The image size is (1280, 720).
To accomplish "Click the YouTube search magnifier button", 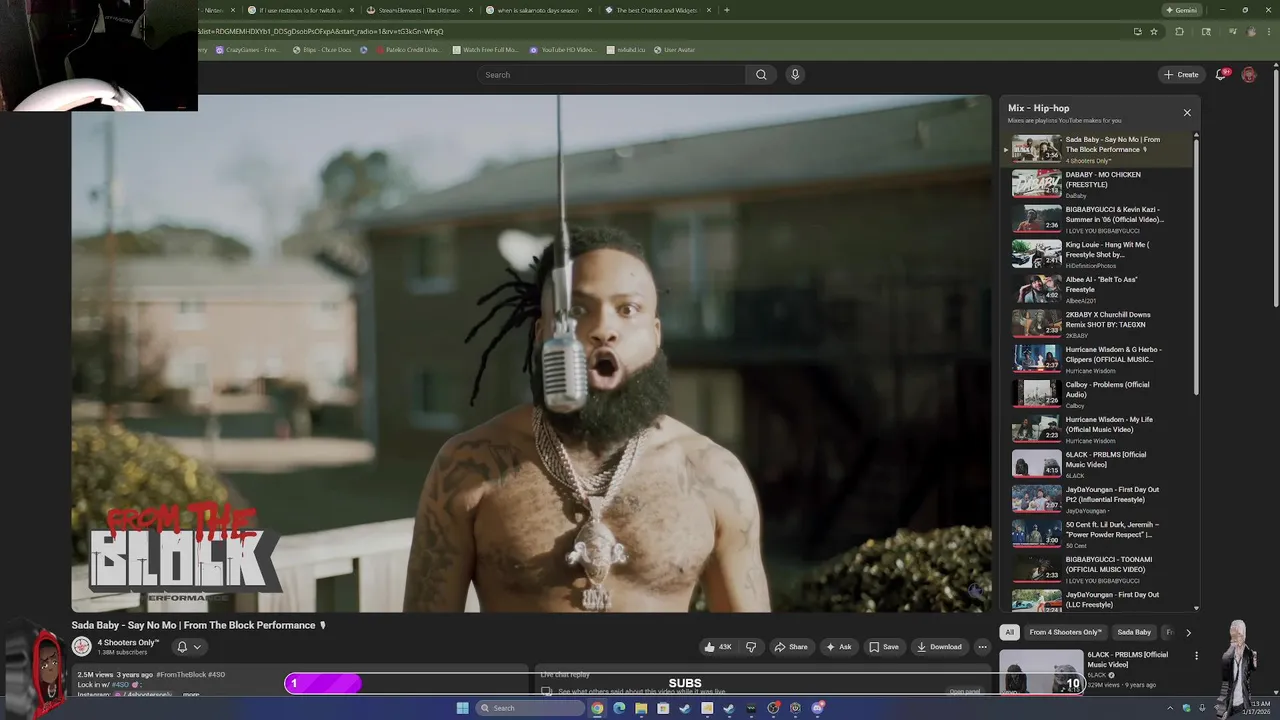I will pyautogui.click(x=761, y=75).
